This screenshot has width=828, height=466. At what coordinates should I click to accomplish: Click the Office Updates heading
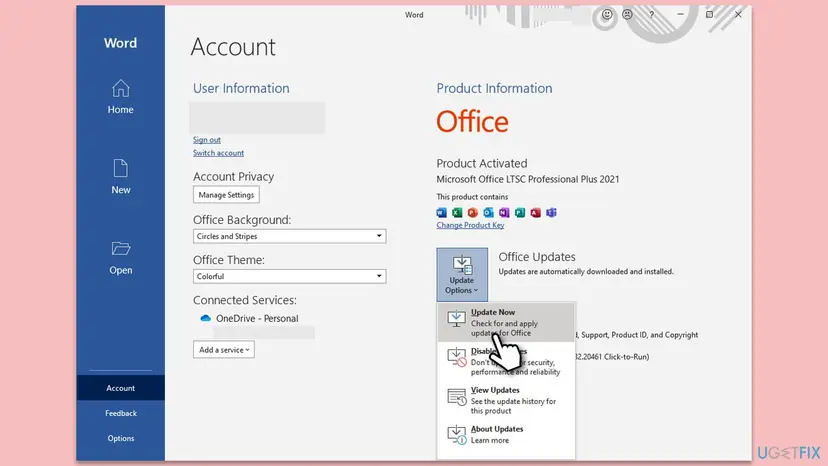pyautogui.click(x=537, y=257)
